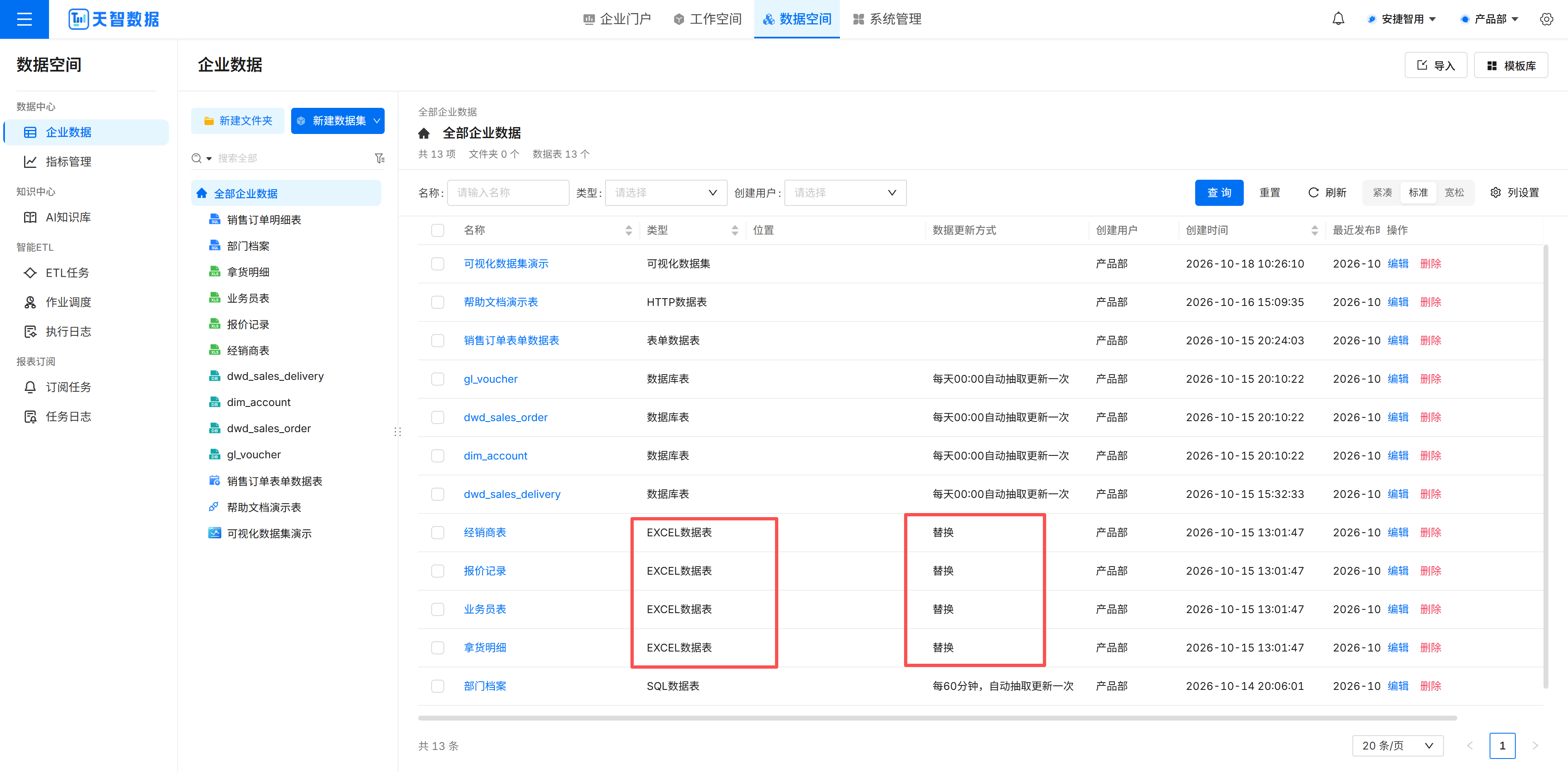Click the filter icon beside search box
1568x772 pixels.
point(379,158)
